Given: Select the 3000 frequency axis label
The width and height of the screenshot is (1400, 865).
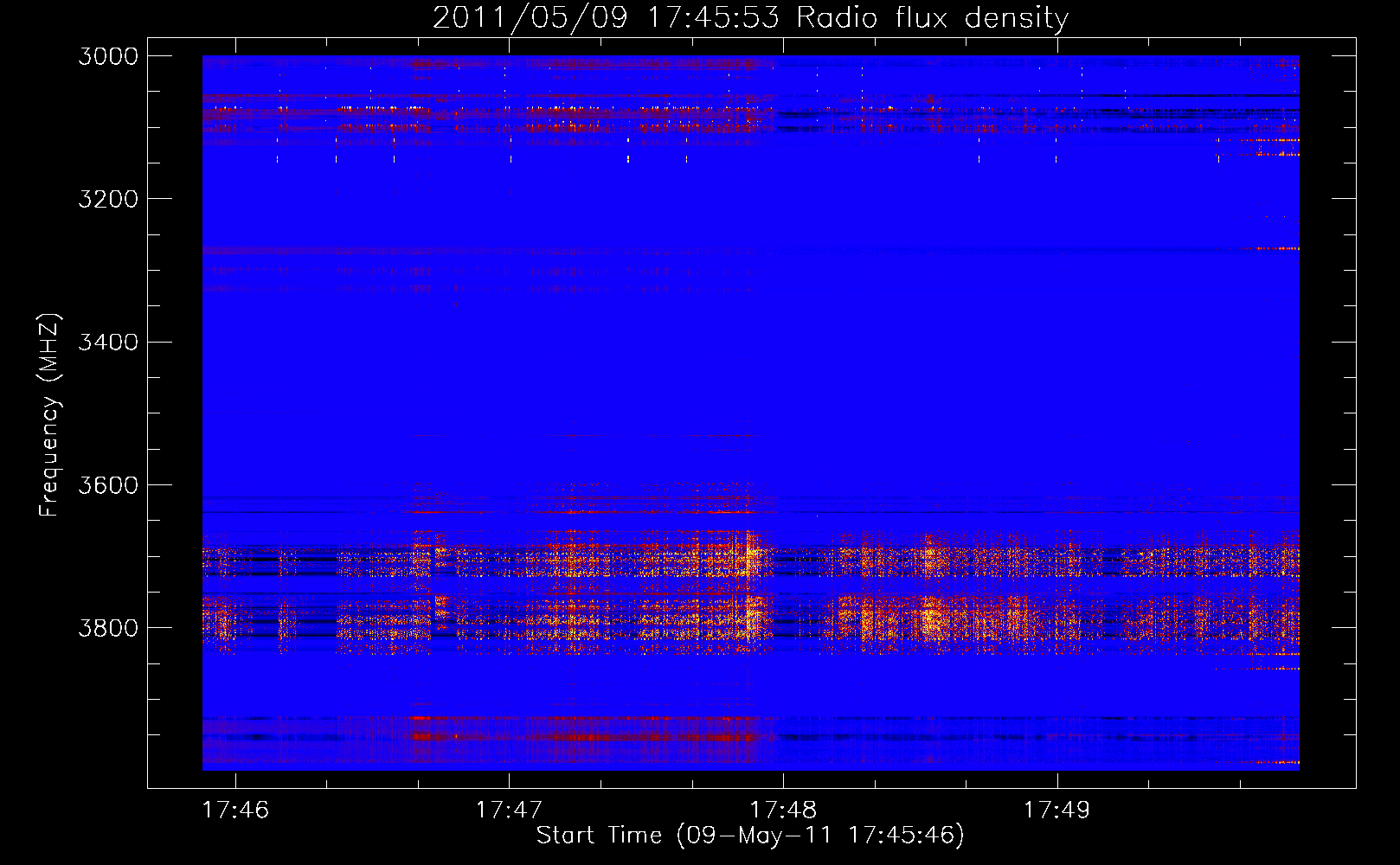Looking at the screenshot, I should point(108,56).
